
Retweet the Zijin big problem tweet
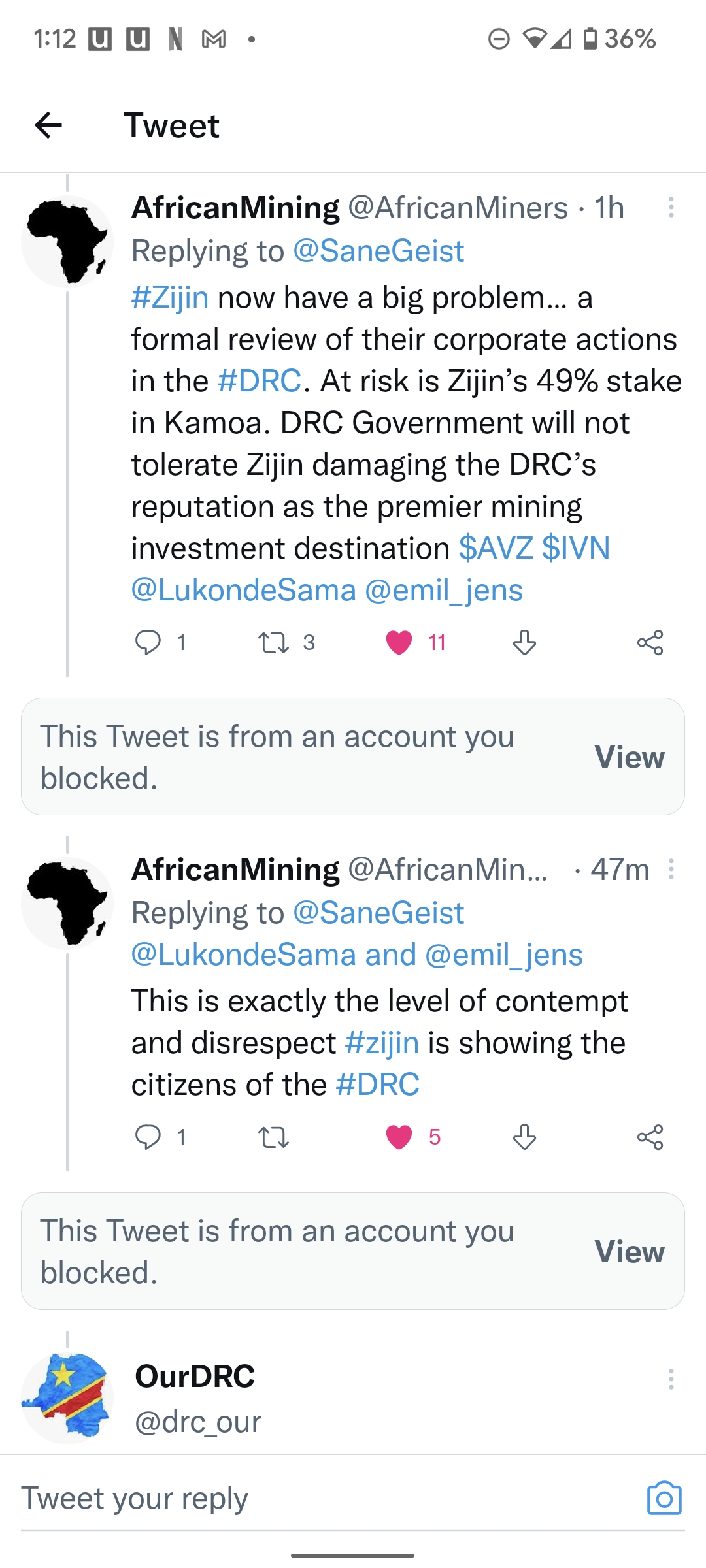[273, 643]
